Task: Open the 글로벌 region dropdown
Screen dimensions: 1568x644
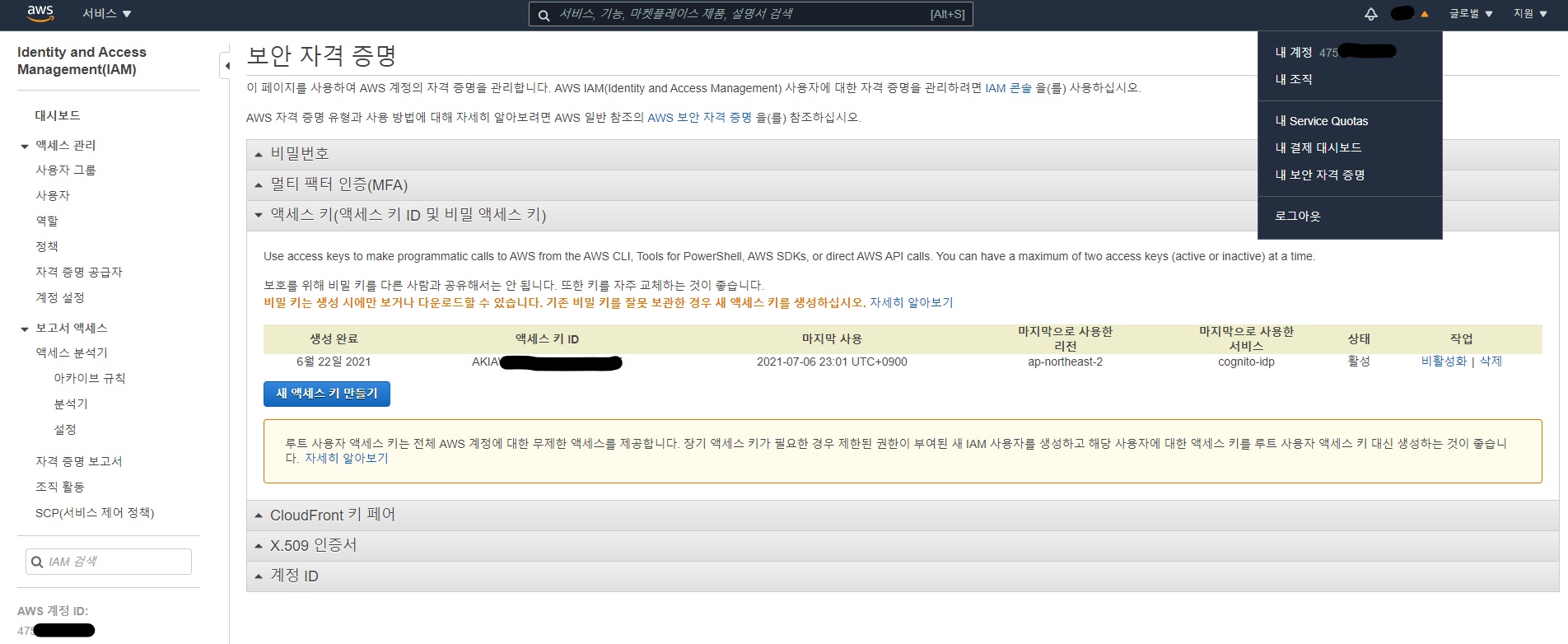Action: click(1471, 14)
